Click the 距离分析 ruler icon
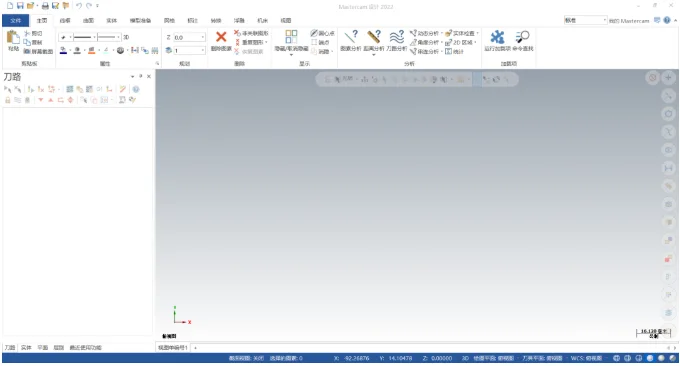 point(374,37)
